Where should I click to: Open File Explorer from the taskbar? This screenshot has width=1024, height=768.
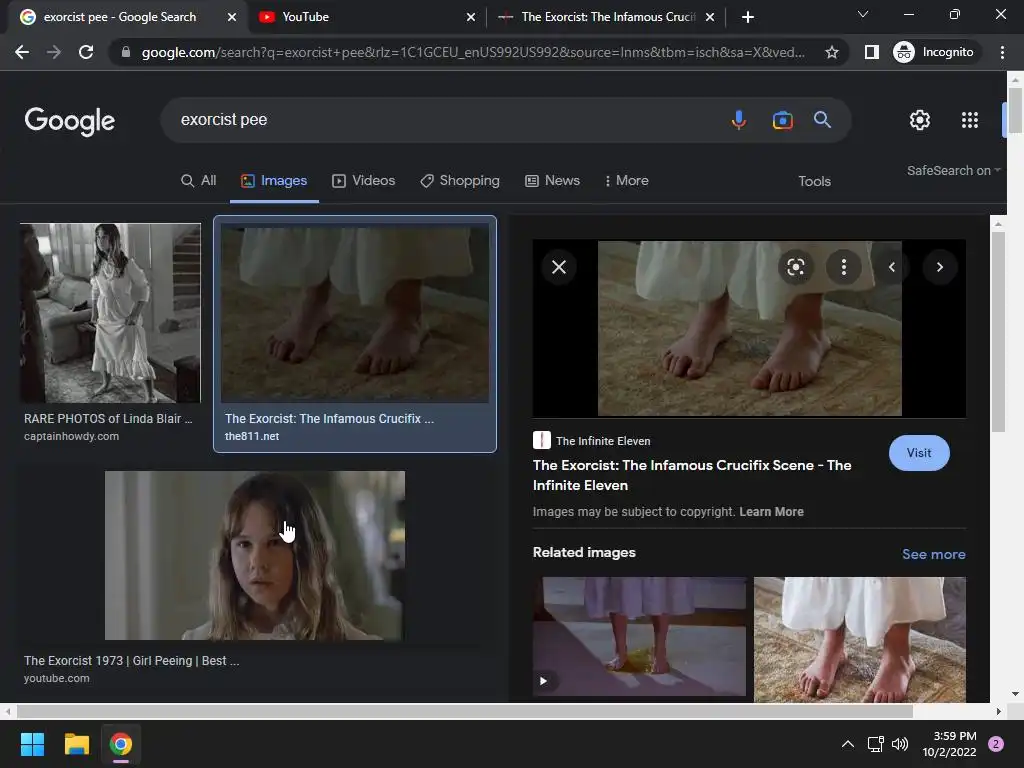pyautogui.click(x=76, y=744)
